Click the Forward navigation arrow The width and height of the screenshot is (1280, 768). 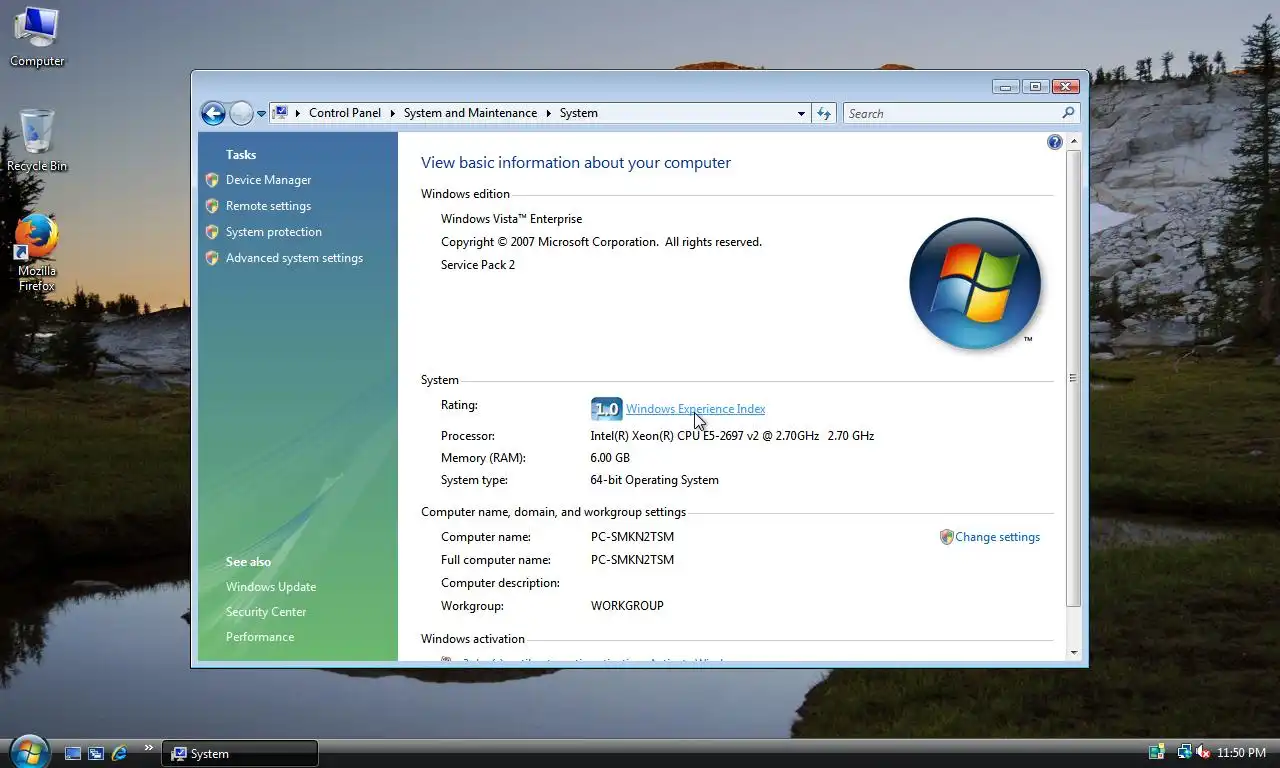click(241, 113)
